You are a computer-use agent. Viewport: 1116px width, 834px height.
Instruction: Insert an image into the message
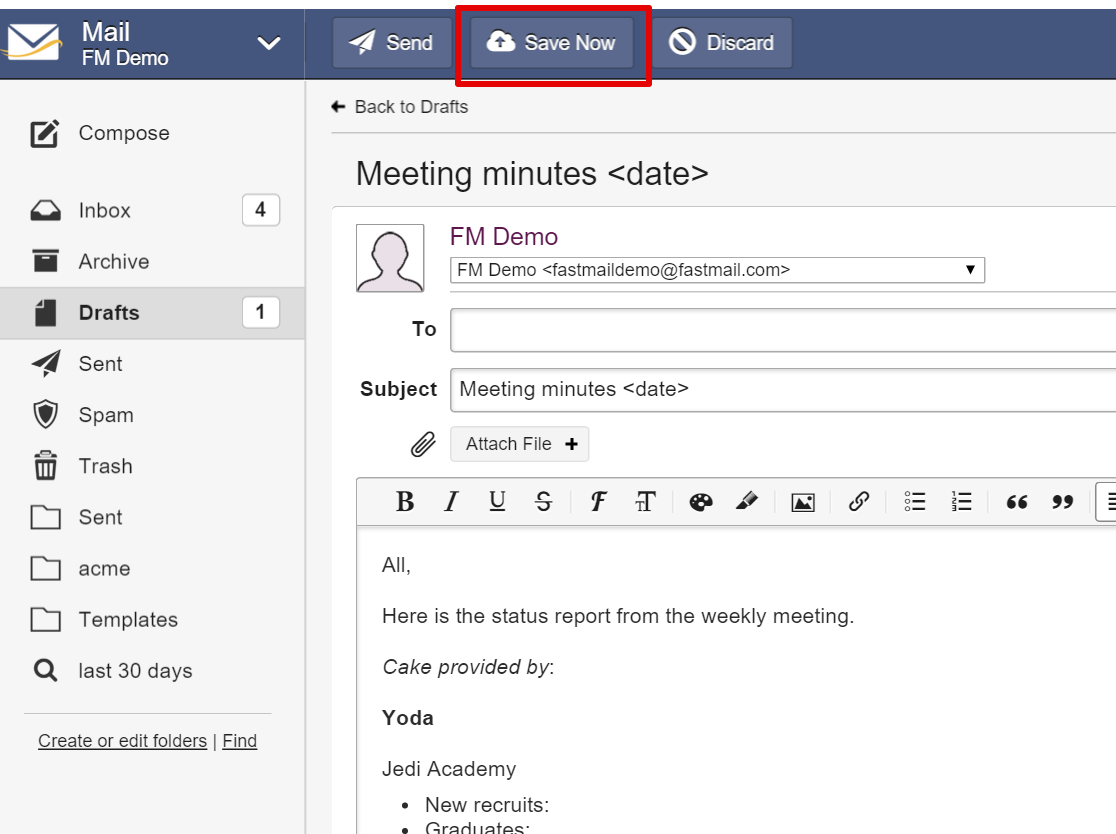pos(803,502)
